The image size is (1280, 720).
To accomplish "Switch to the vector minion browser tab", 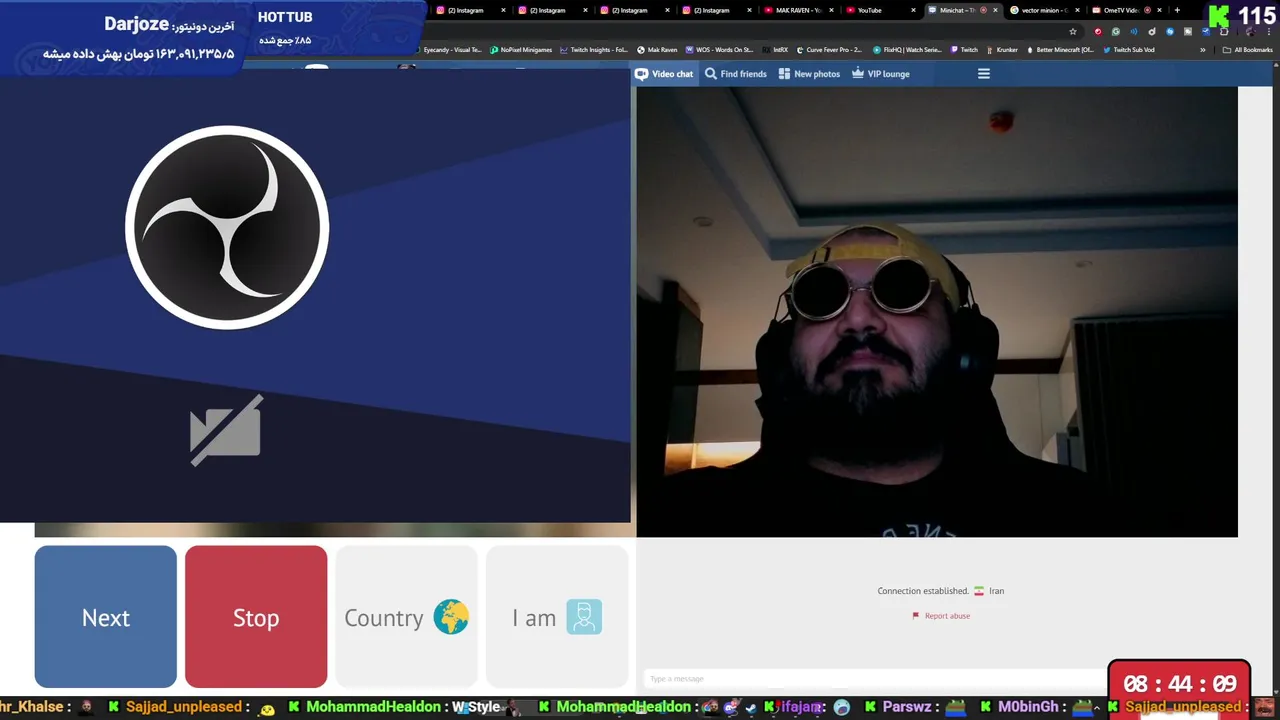I will [x=1042, y=10].
